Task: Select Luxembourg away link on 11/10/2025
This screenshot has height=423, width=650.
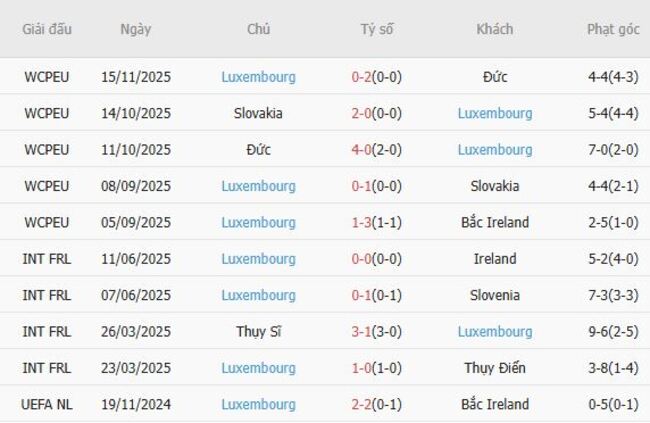Action: [495, 150]
